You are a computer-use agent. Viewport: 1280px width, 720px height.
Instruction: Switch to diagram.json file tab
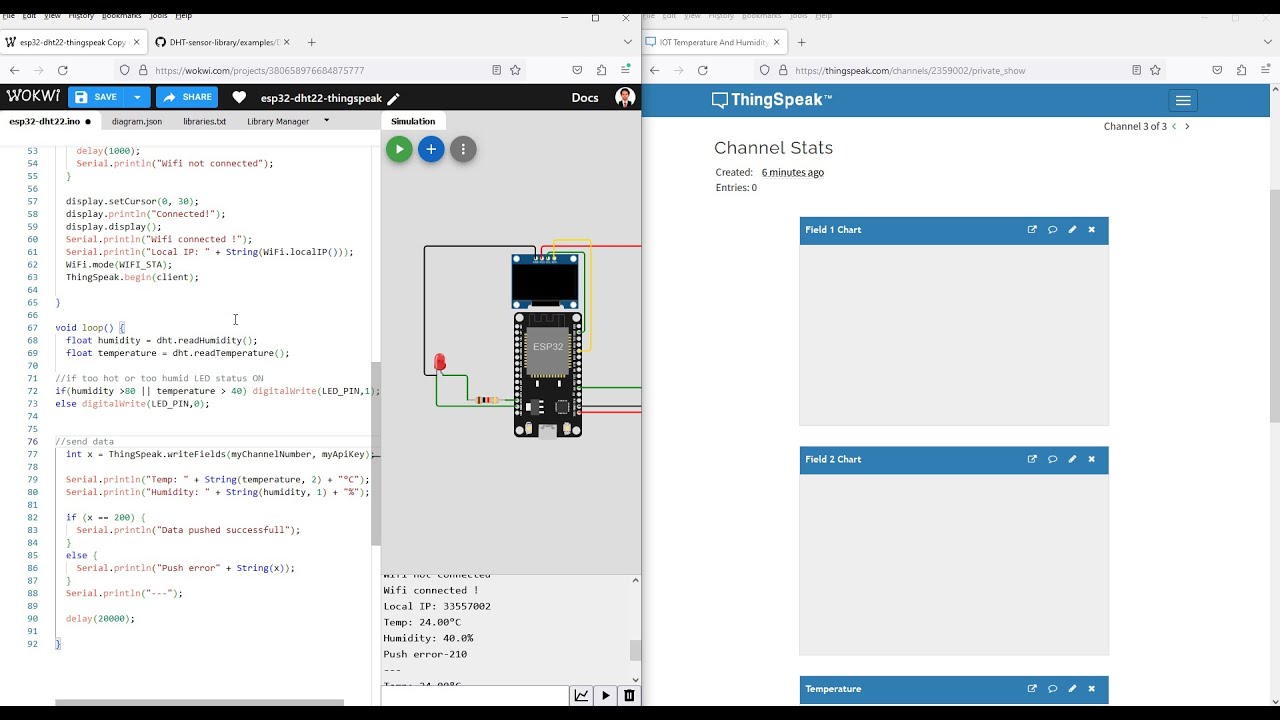(137, 121)
